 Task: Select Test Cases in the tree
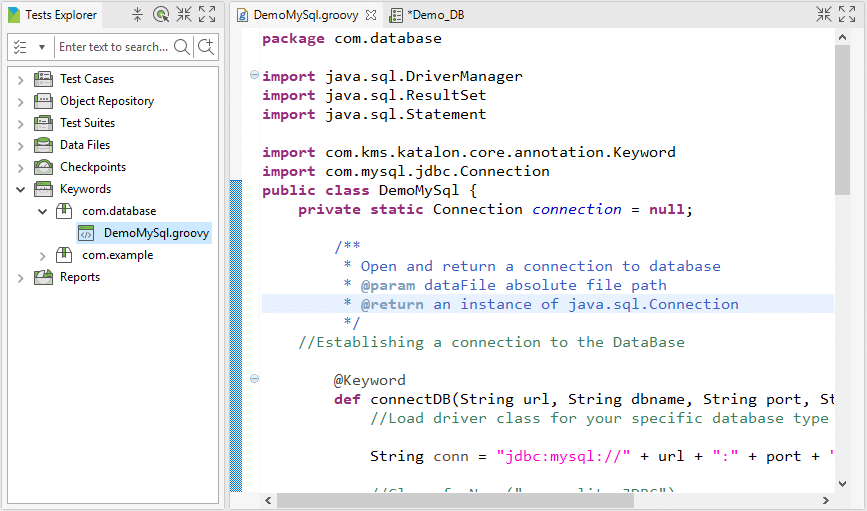(87, 79)
